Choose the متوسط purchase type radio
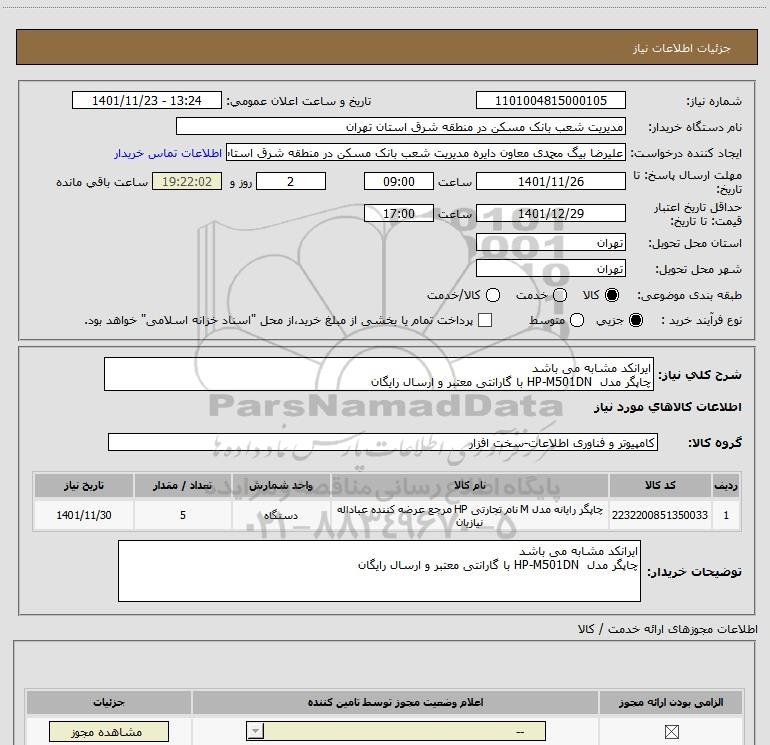Screen dimensions: 770x745 pyautogui.click(x=577, y=320)
